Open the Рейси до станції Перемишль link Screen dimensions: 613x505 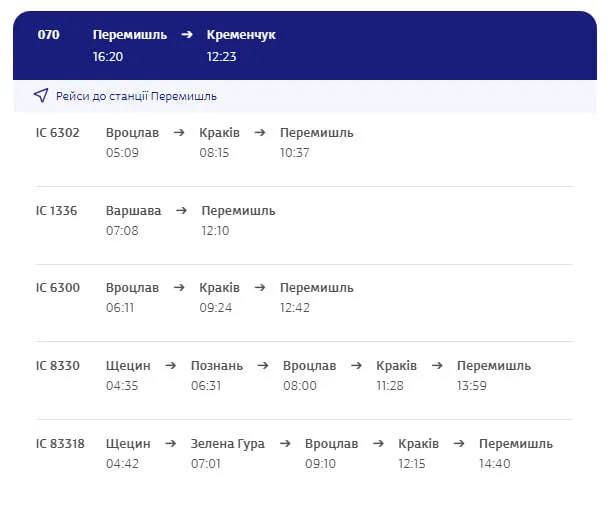(x=136, y=96)
